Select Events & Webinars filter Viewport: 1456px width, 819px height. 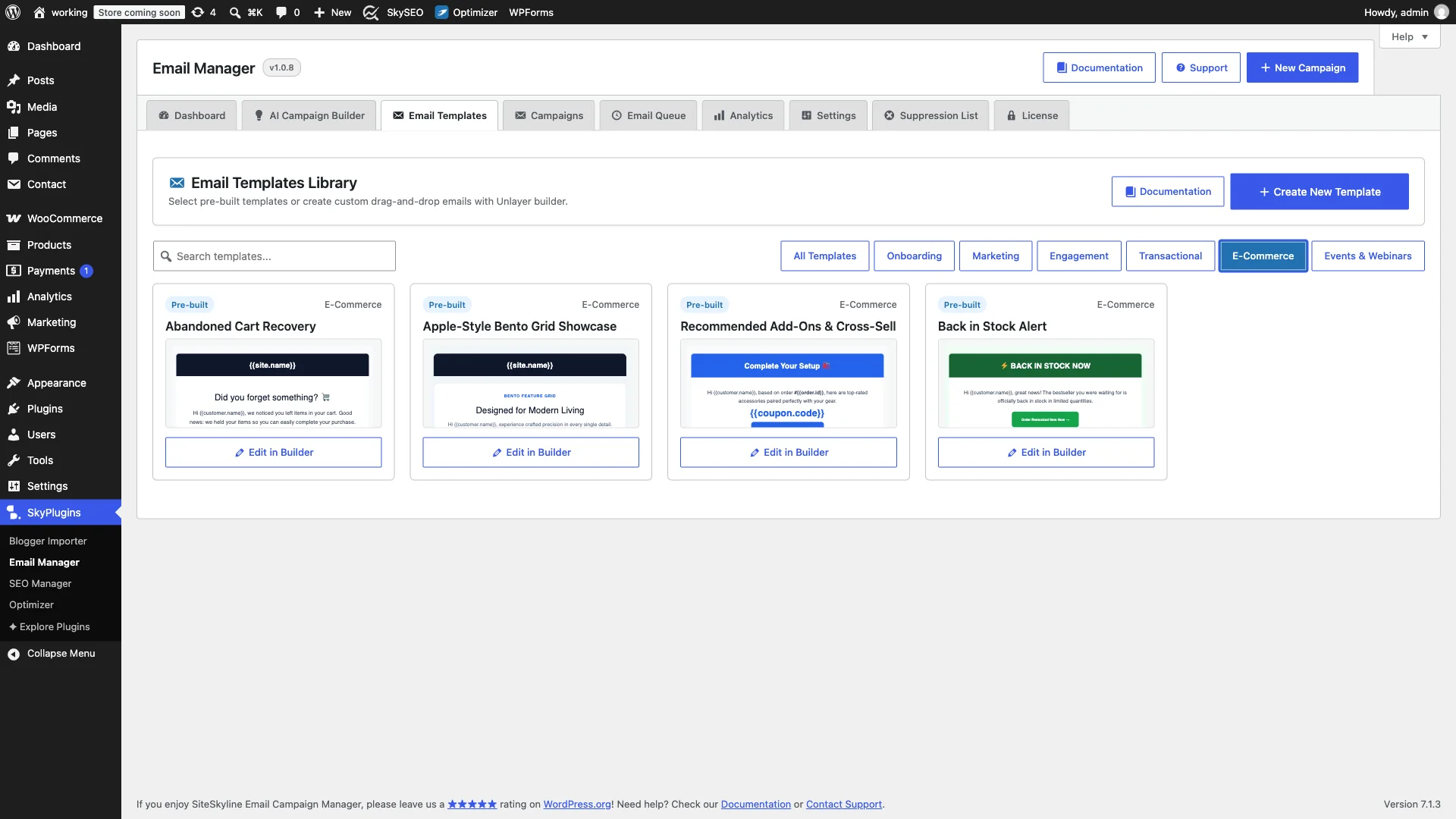(1368, 256)
